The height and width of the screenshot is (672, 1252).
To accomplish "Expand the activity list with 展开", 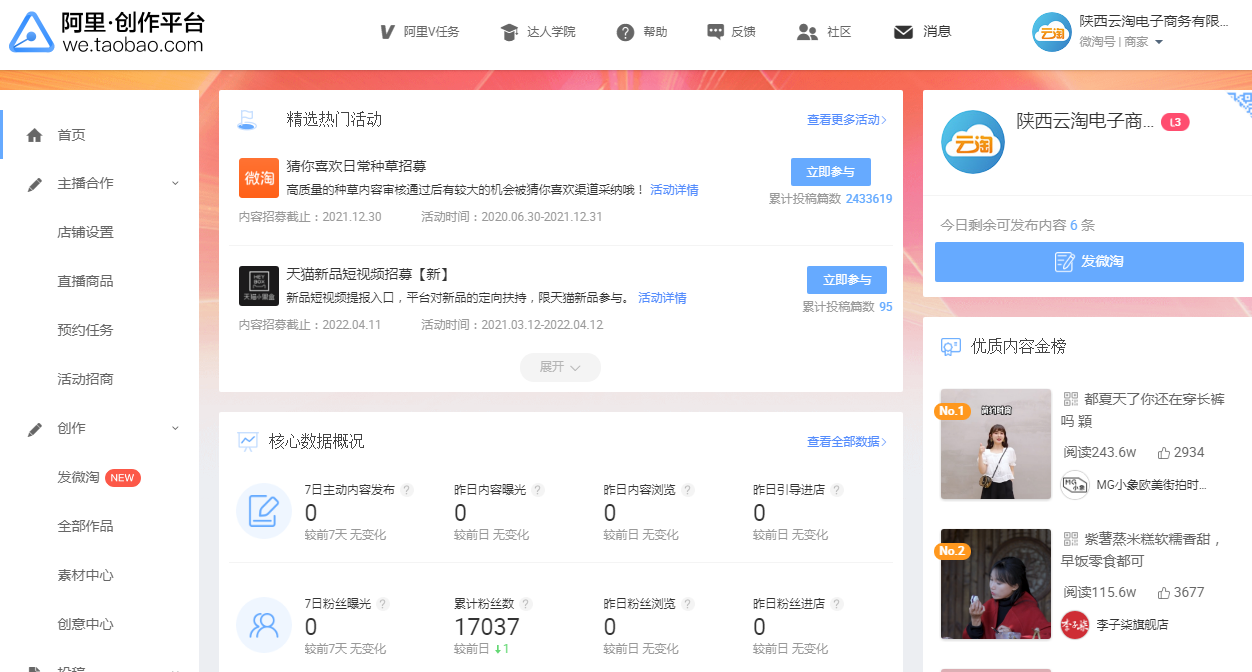I will pyautogui.click(x=560, y=367).
